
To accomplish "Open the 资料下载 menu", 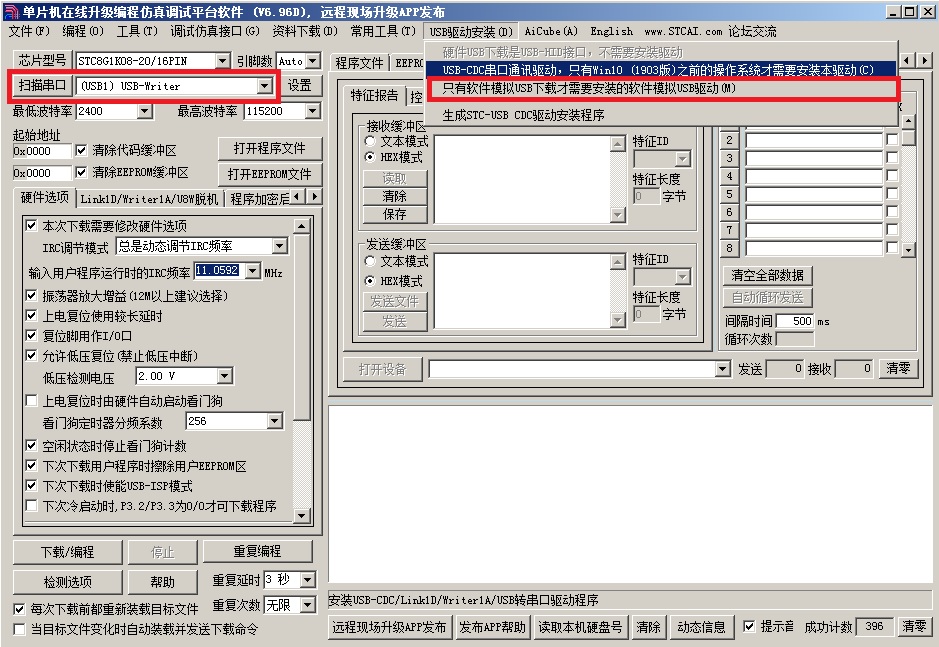I will [x=304, y=31].
